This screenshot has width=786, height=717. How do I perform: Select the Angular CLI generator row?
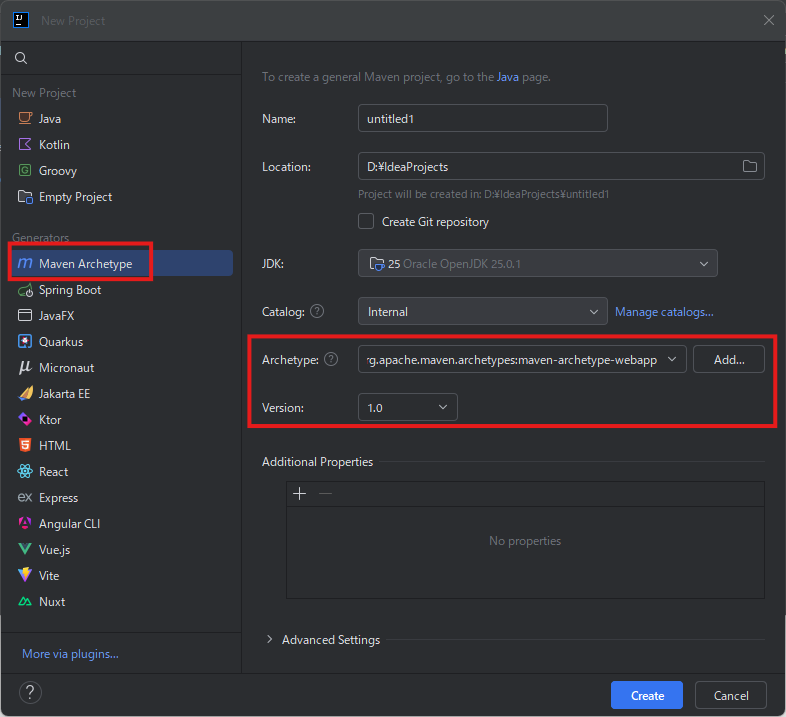click(x=122, y=524)
